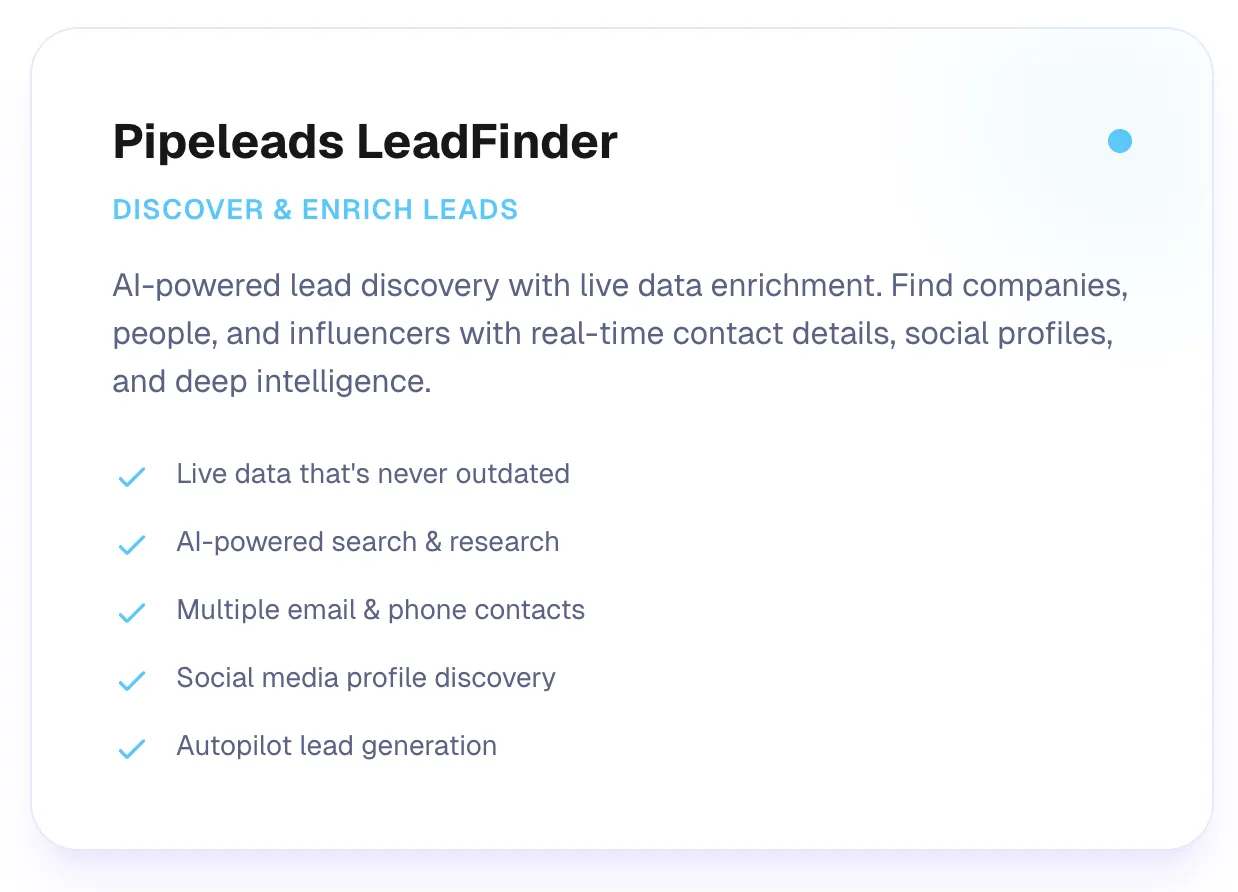The image size is (1238, 892).
Task: Click the checkmark beside Live data feature
Action: tap(132, 476)
